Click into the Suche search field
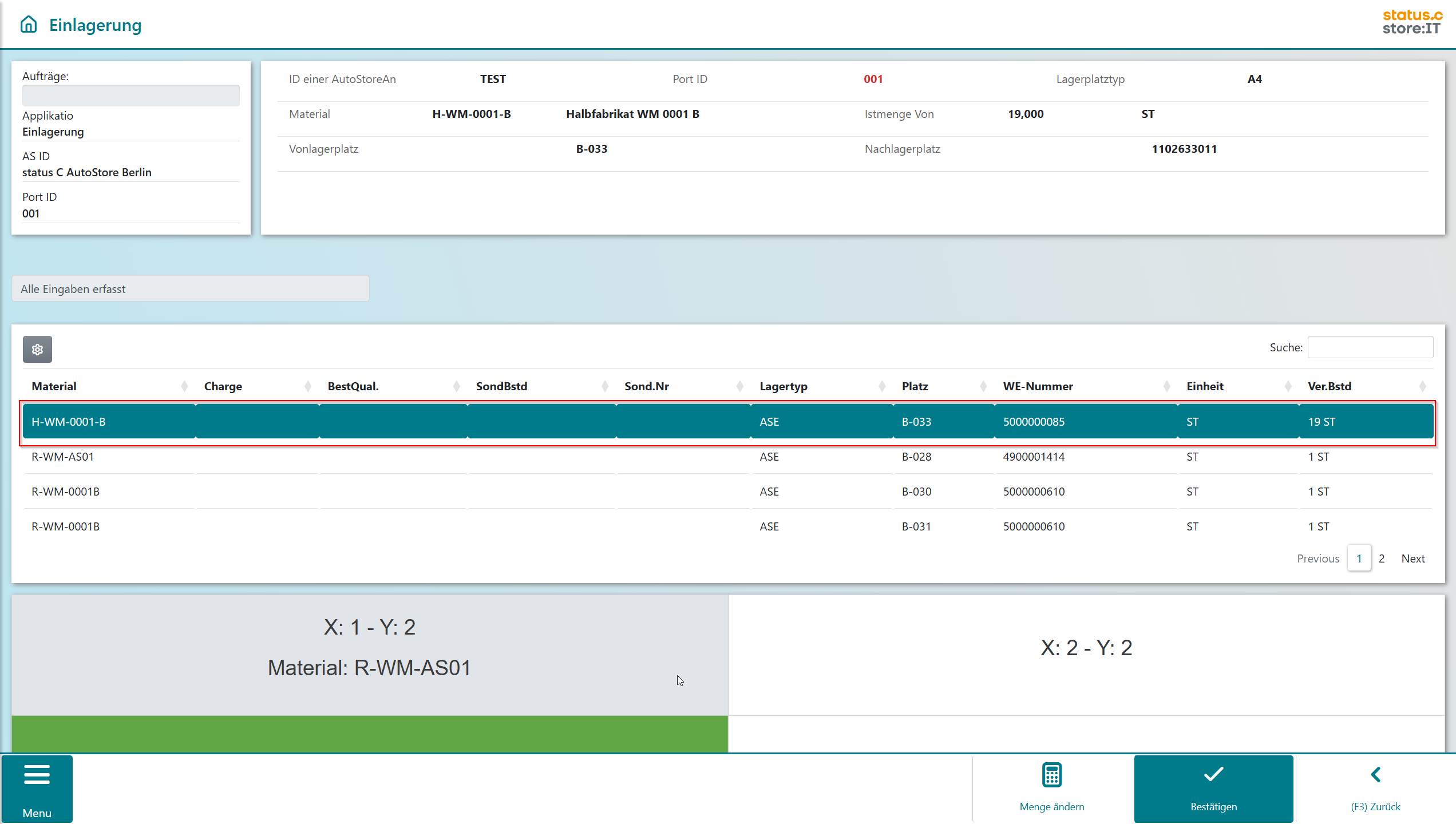 pos(1370,347)
